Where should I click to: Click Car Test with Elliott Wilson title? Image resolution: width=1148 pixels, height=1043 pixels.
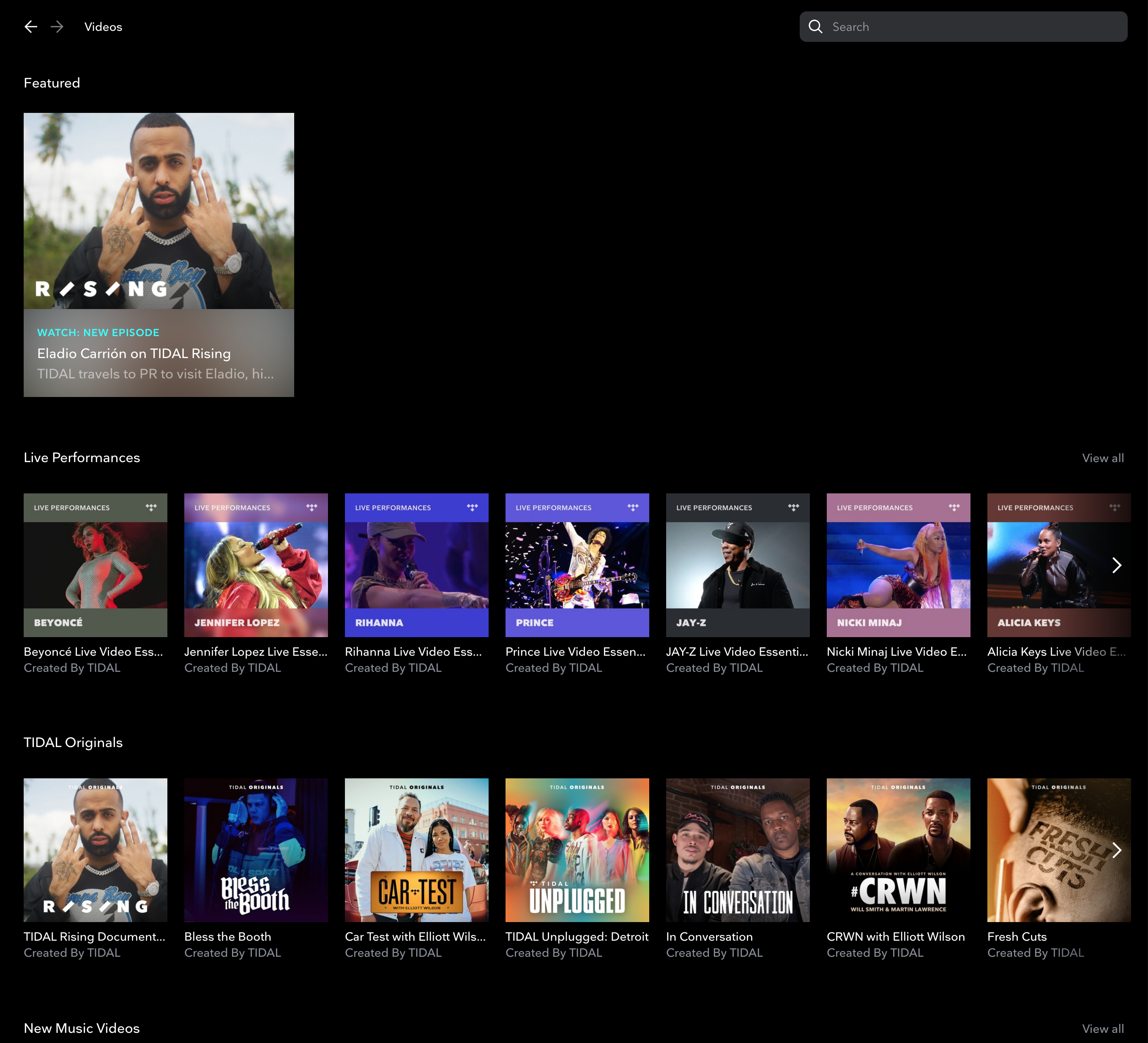415,936
